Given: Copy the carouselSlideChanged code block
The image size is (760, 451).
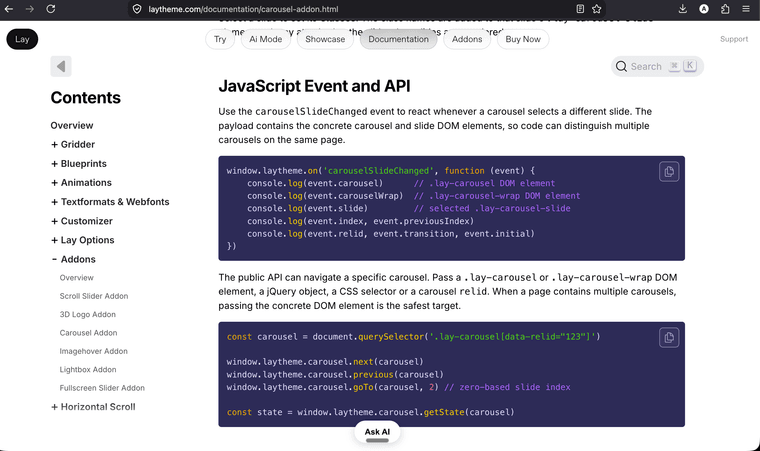Looking at the screenshot, I should coord(669,171).
